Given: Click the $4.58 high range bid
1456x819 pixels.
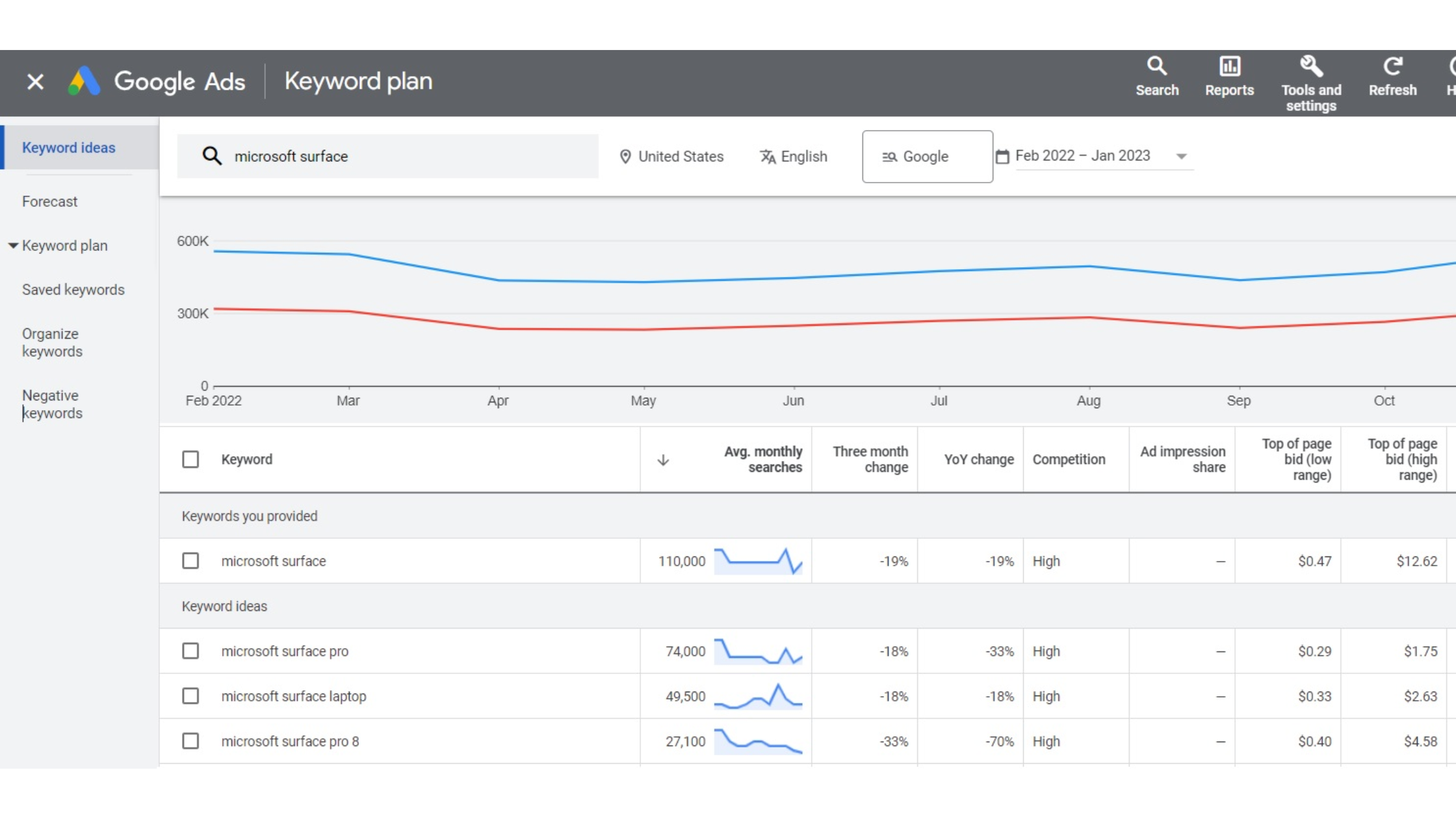Looking at the screenshot, I should tap(1420, 741).
